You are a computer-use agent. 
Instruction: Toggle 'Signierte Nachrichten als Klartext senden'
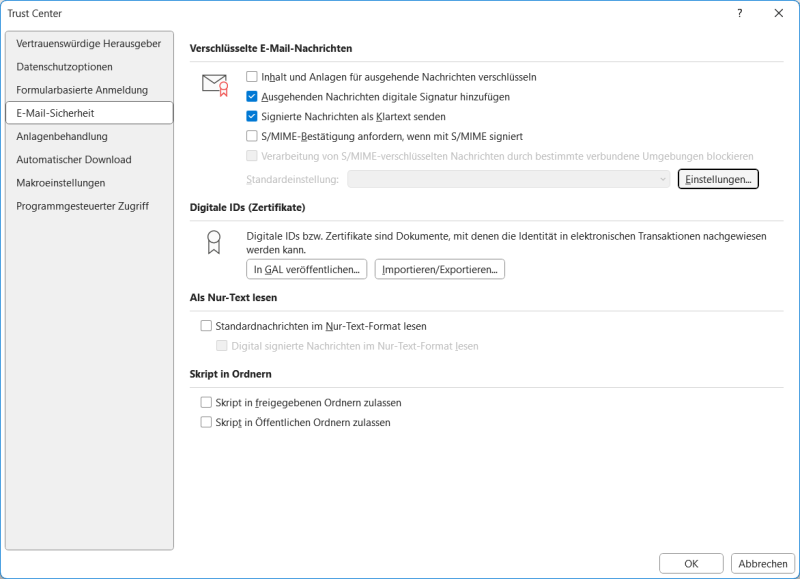click(252, 116)
